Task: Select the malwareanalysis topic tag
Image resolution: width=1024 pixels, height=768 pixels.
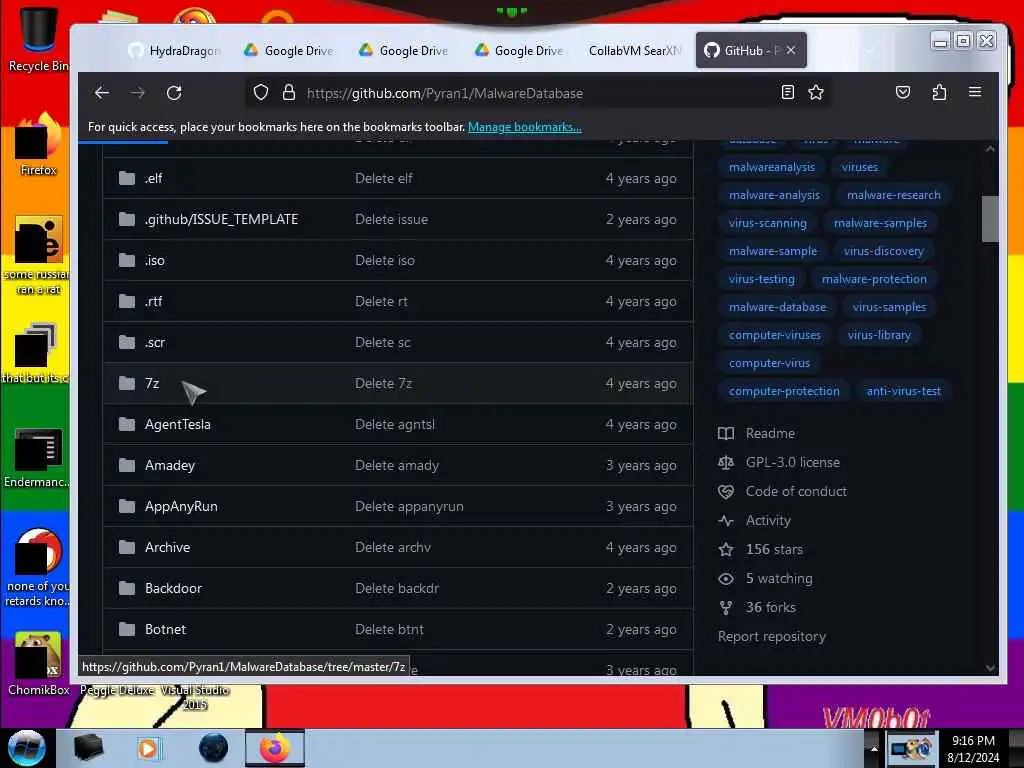Action: [772, 167]
